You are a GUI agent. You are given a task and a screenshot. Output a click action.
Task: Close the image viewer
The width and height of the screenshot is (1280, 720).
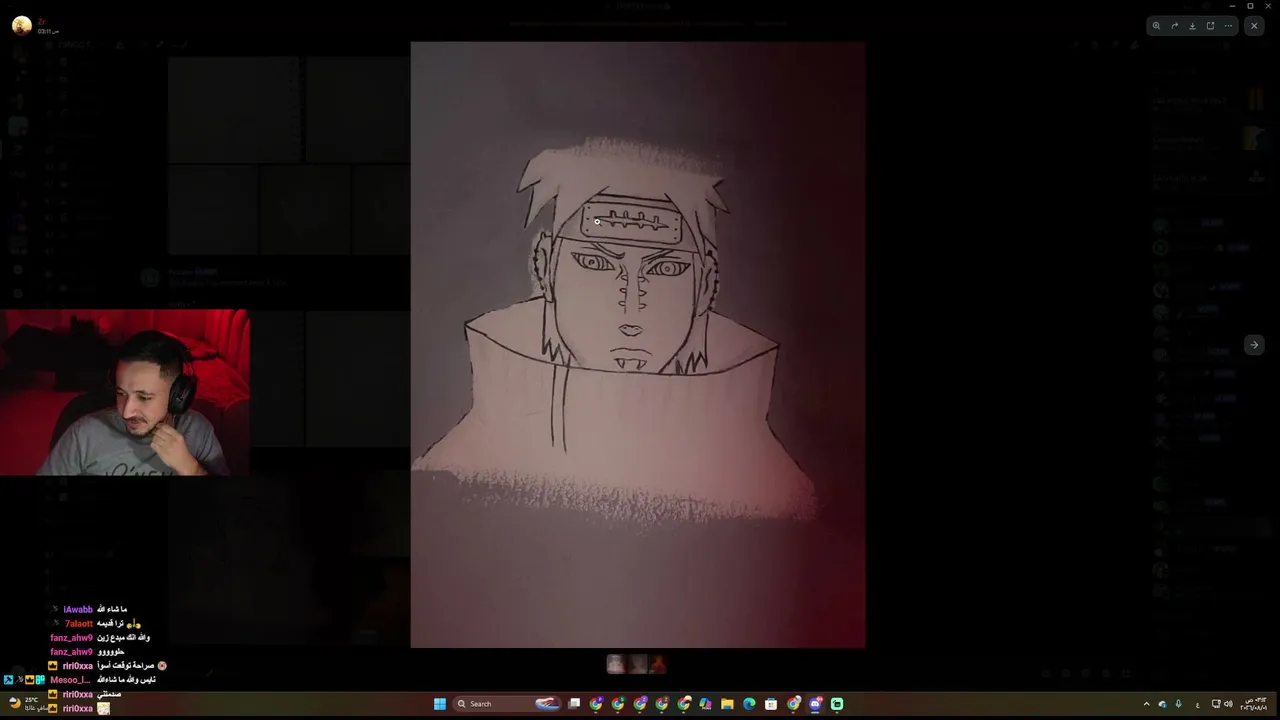[1254, 26]
